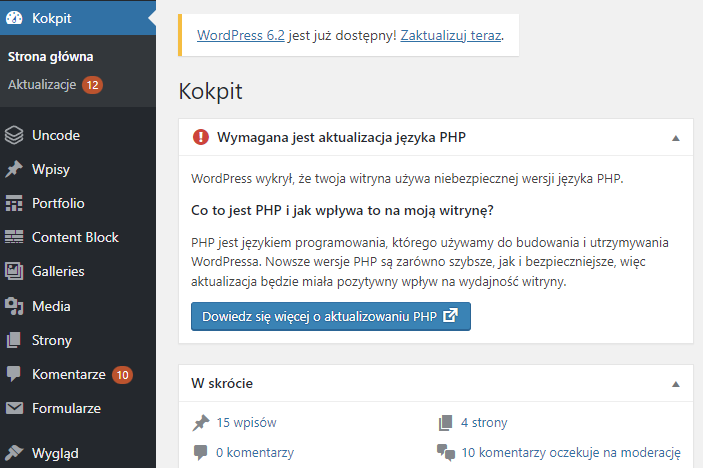Open Komentarze menu with 10 pending
Viewport: 703px width, 468px height.
(x=68, y=374)
